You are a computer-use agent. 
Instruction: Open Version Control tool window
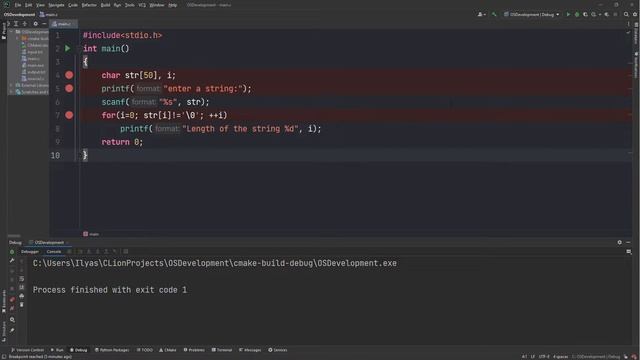click(x=27, y=350)
